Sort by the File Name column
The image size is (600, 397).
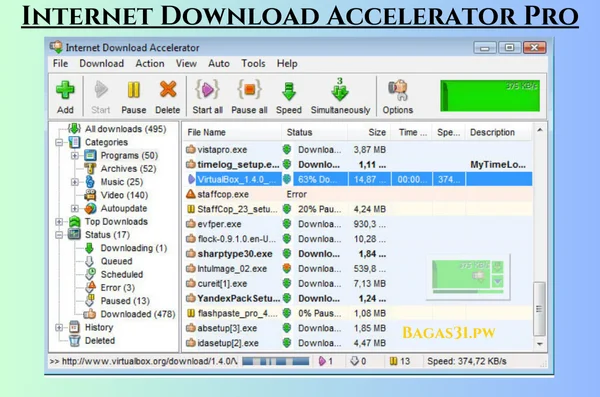pyautogui.click(x=232, y=132)
